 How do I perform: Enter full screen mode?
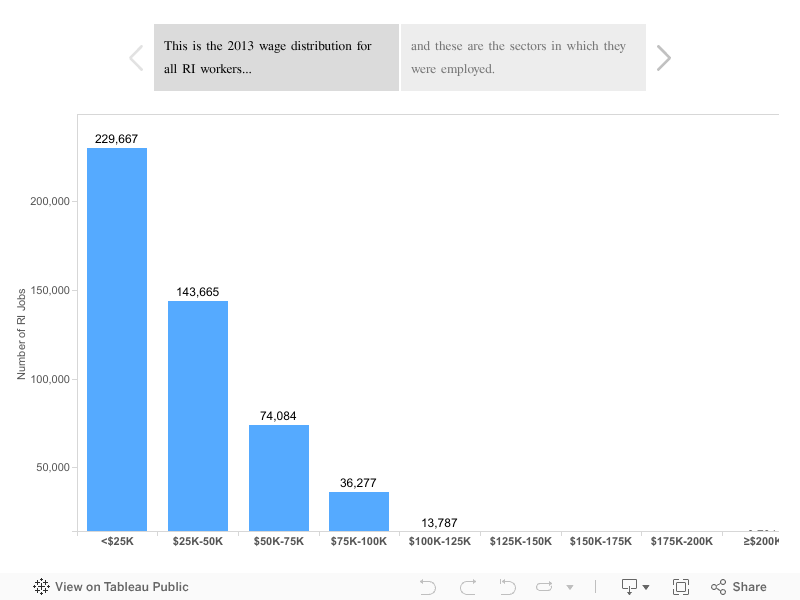click(681, 587)
